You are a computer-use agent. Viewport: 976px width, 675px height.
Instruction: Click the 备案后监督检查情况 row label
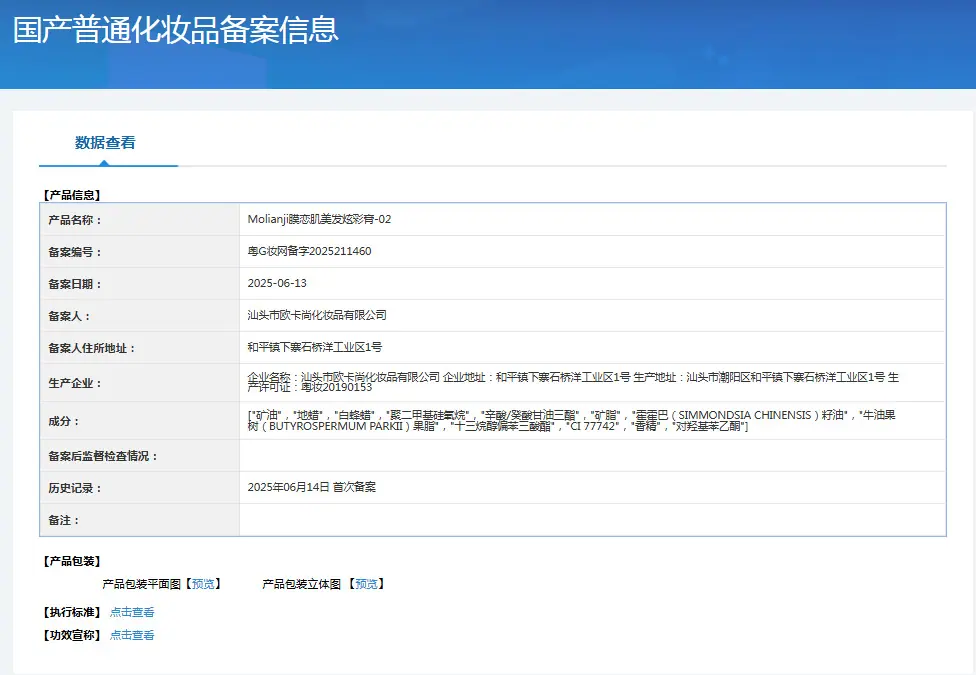pos(103,456)
